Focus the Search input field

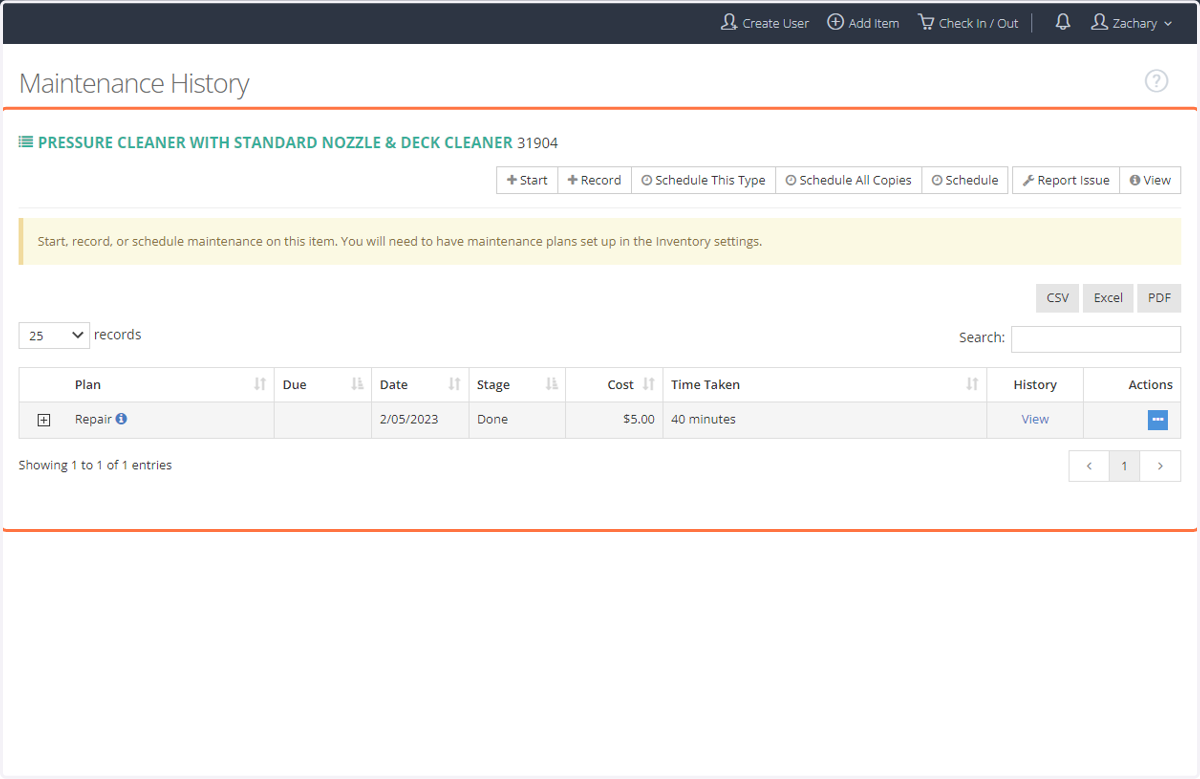1096,338
